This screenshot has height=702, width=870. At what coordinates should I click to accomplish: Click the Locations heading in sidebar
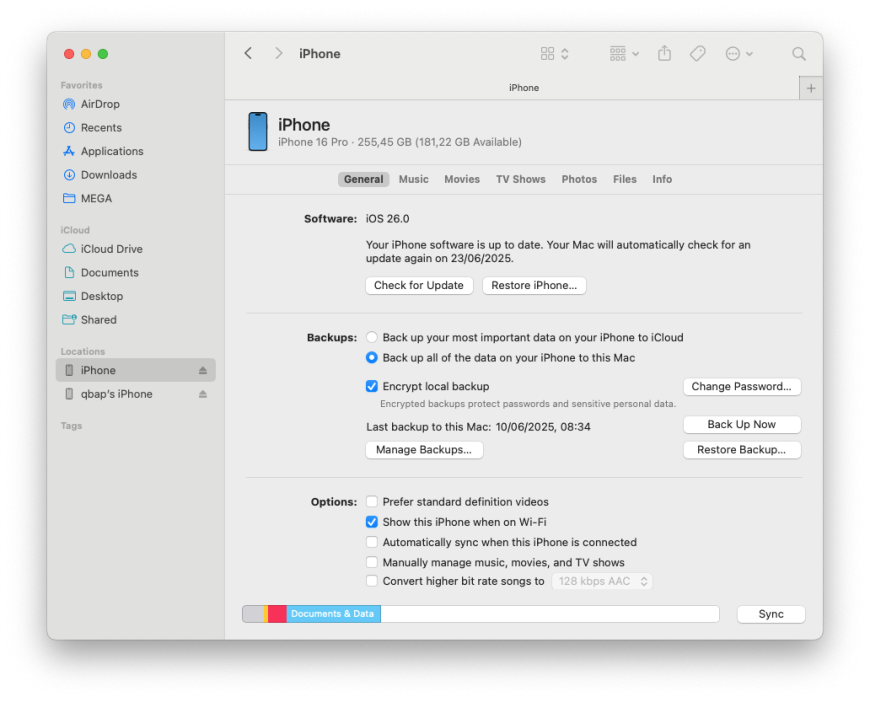pyautogui.click(x=83, y=351)
